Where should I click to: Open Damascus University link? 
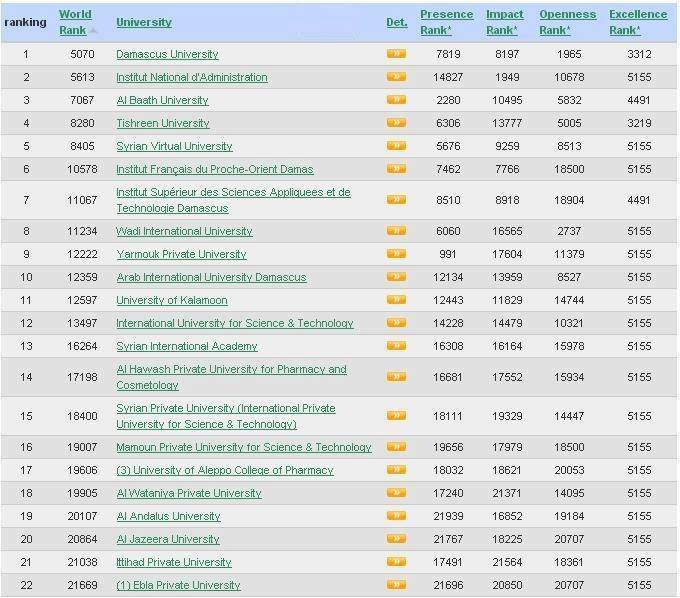167,54
